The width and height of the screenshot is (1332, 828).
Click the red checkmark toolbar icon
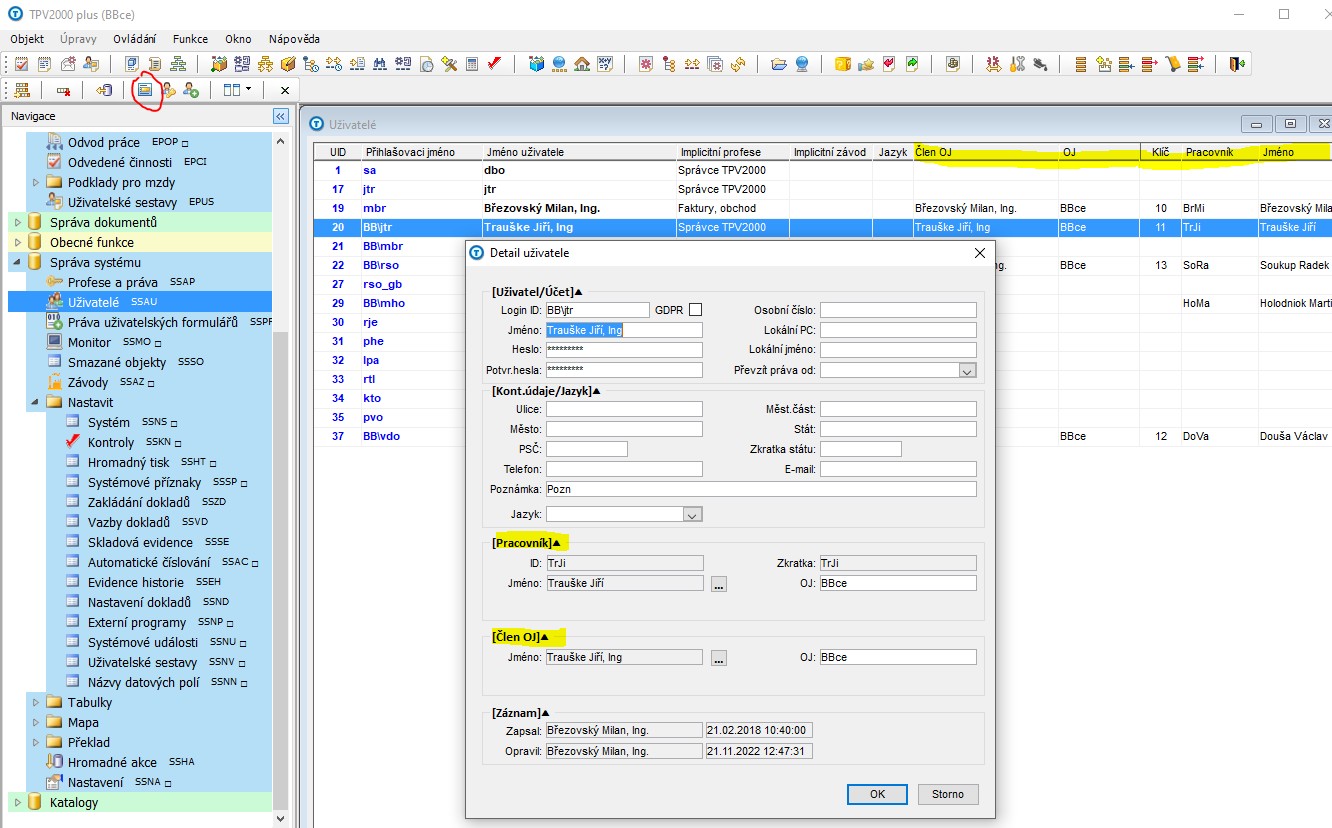click(494, 64)
